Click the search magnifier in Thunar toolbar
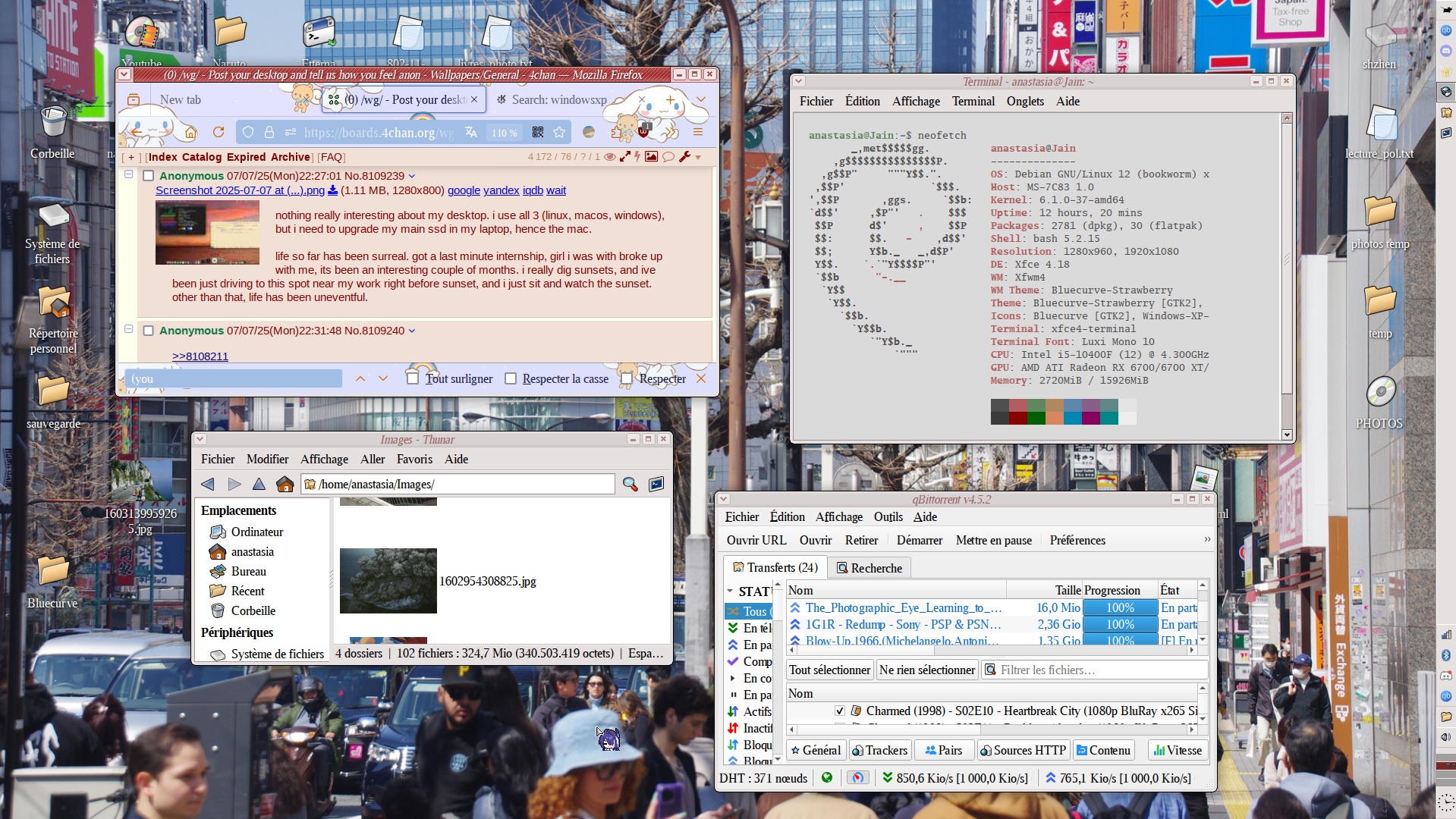 tap(630, 484)
